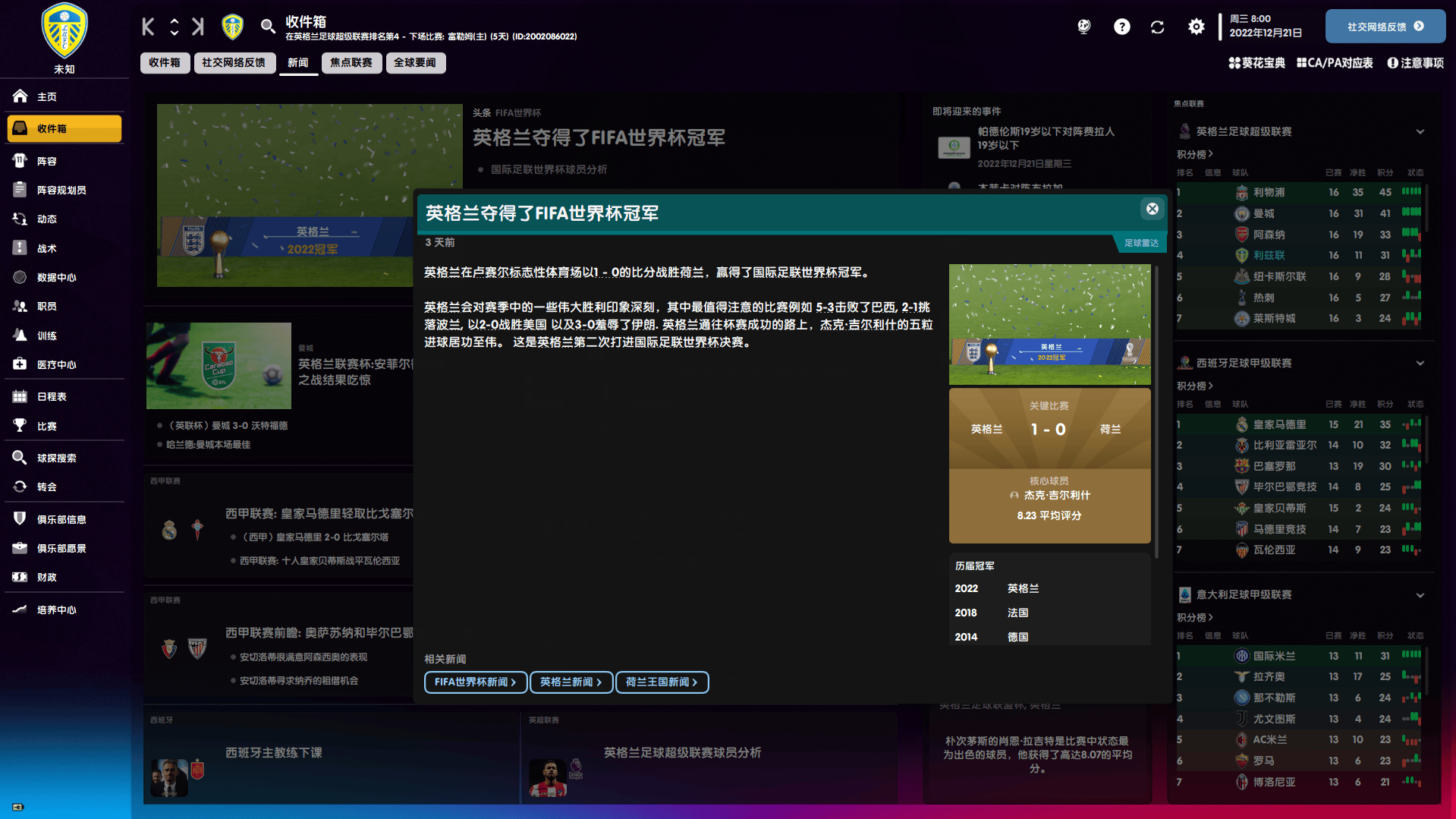Click the Leeds club badge in top bar
The height and width of the screenshot is (819, 1456).
[232, 27]
